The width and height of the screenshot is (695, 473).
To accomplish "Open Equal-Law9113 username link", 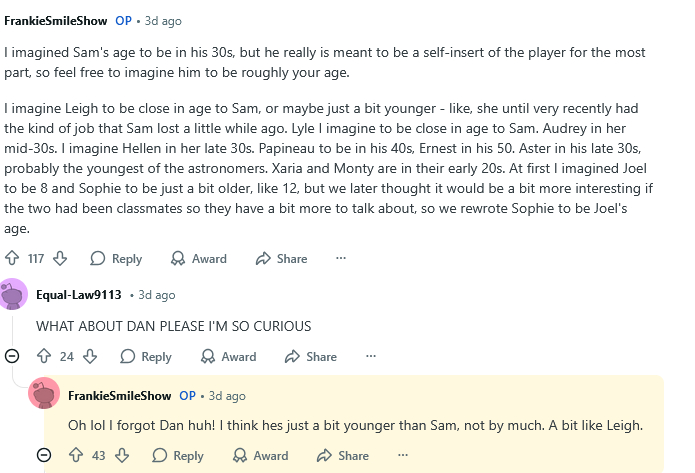I will (78, 295).
